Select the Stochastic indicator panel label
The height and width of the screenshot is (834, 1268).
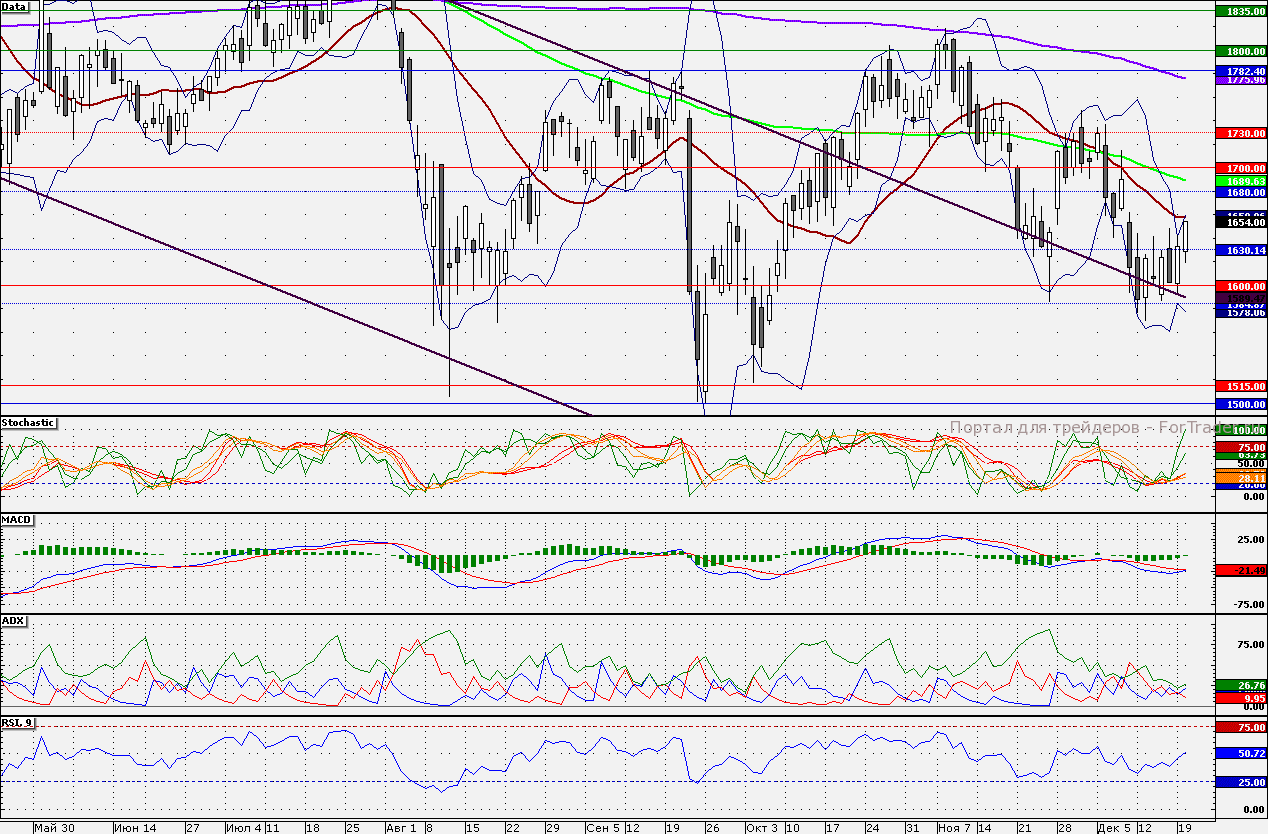[28, 423]
